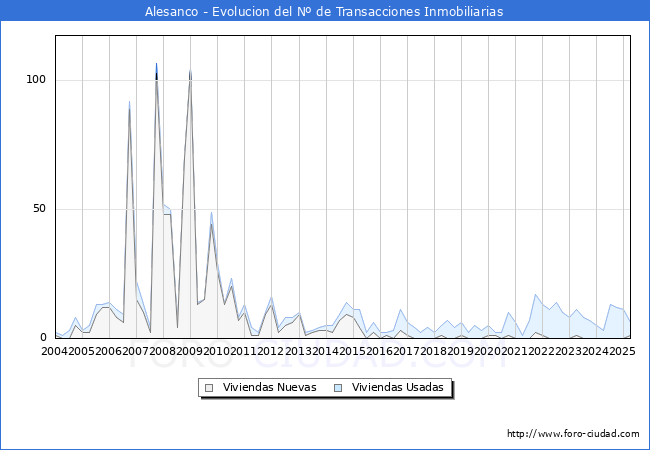Select the Viviendas Nuevas legend label
This screenshot has height=450, width=650.
pos(269,387)
